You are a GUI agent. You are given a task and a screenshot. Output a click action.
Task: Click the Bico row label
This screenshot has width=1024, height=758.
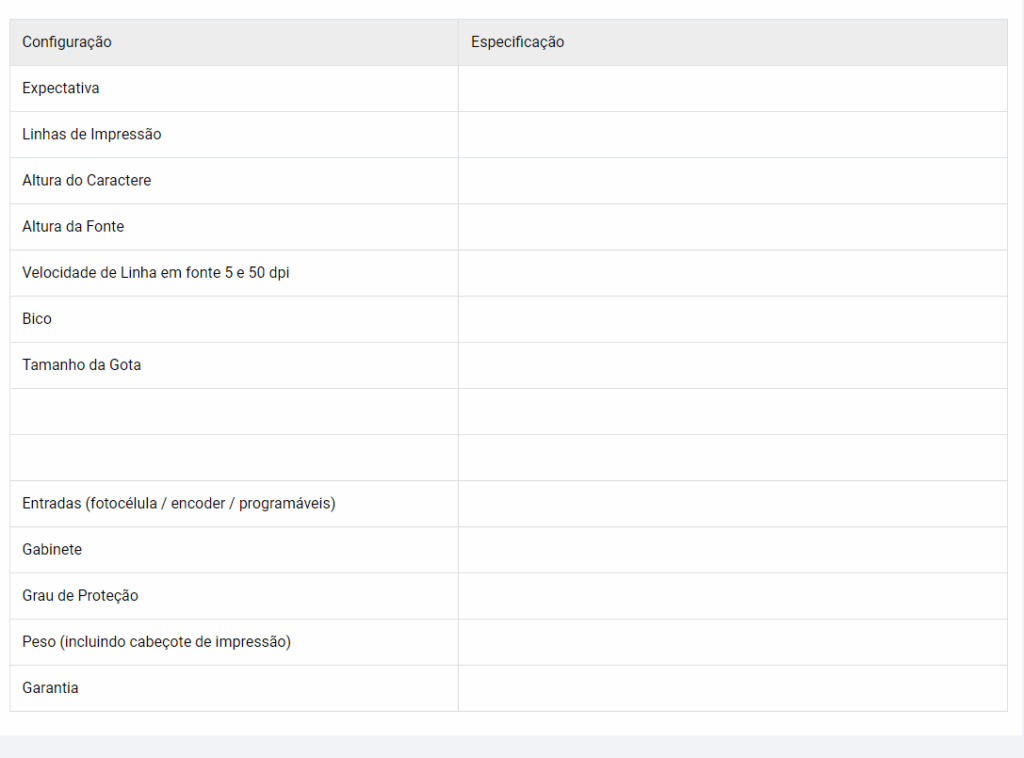coord(37,319)
